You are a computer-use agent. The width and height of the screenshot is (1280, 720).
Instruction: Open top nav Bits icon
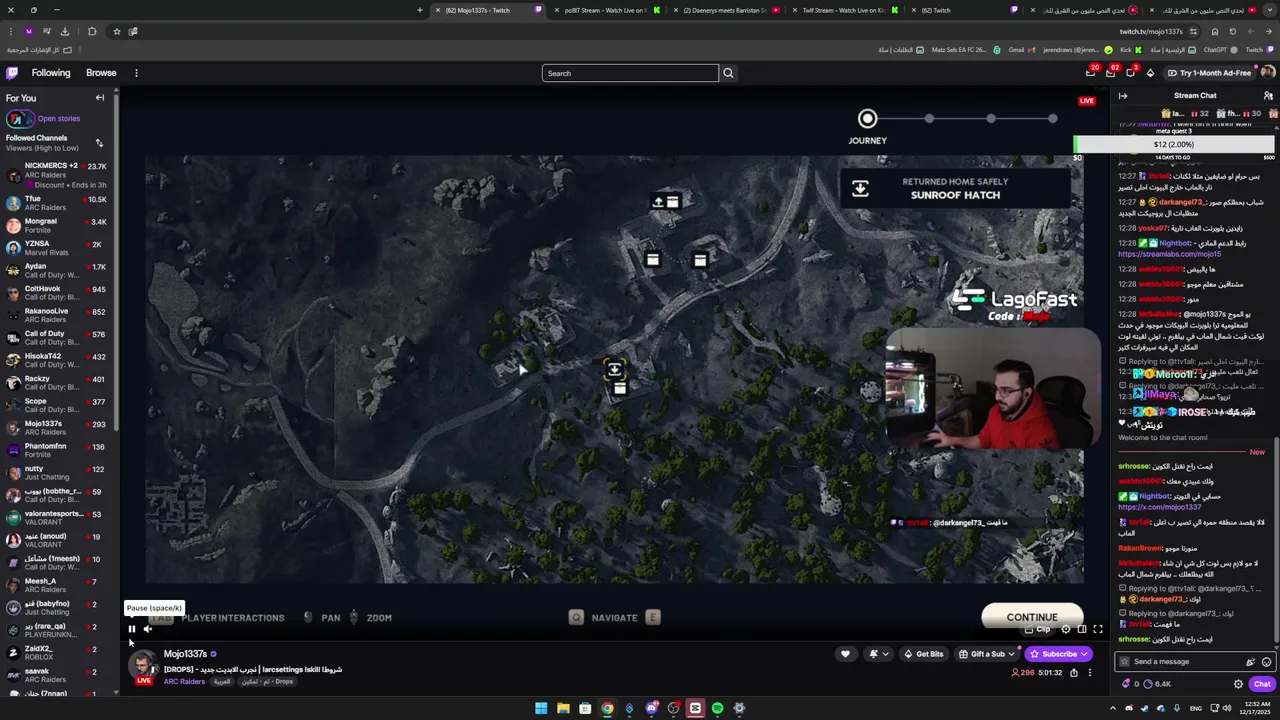1150,73
